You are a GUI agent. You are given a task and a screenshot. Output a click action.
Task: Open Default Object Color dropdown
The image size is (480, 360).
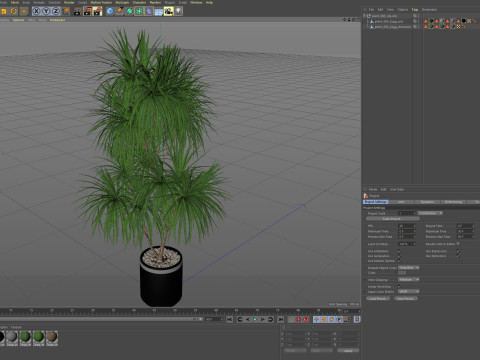[x=409, y=268]
